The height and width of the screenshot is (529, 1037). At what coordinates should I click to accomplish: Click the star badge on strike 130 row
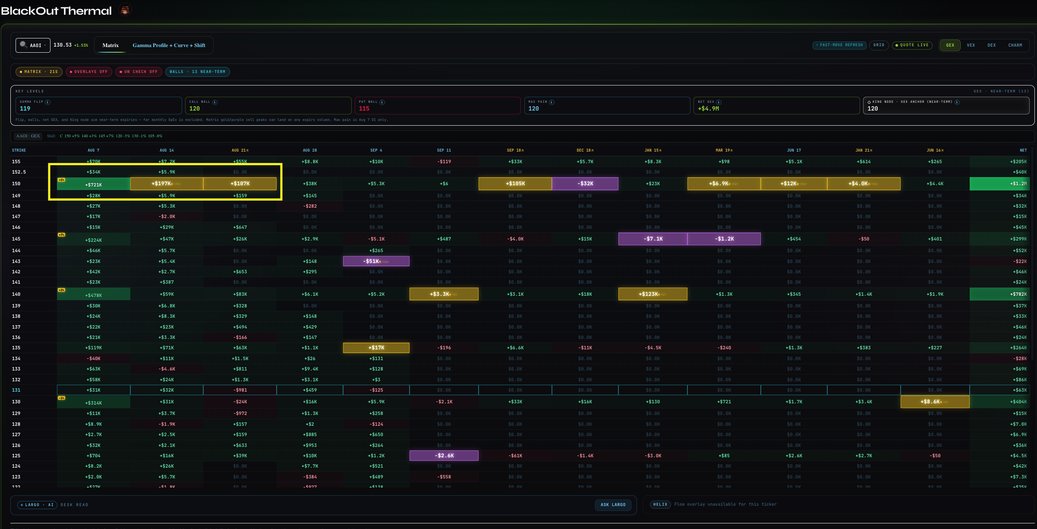61,397
